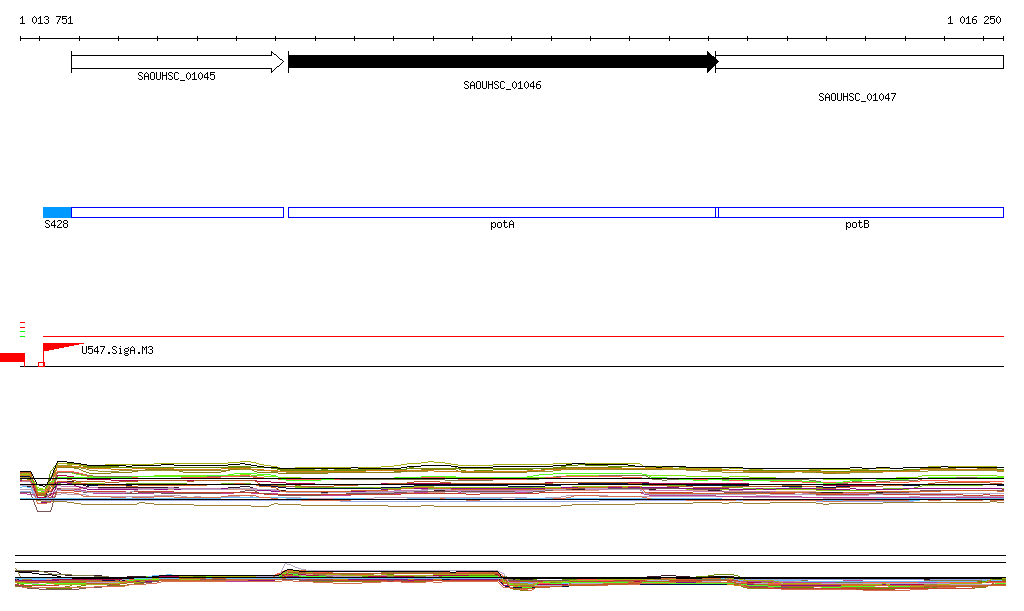This screenshot has width=1024, height=611.
Task: Select the blue S428 segment
Action: pyautogui.click(x=57, y=212)
